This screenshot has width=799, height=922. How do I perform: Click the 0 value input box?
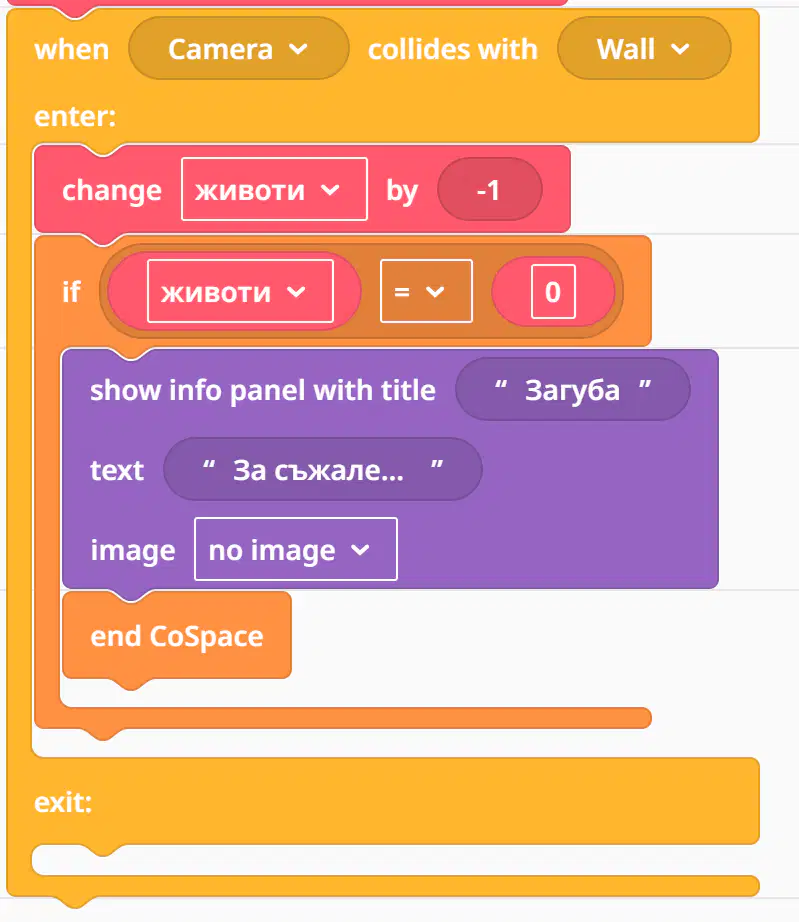(553, 291)
